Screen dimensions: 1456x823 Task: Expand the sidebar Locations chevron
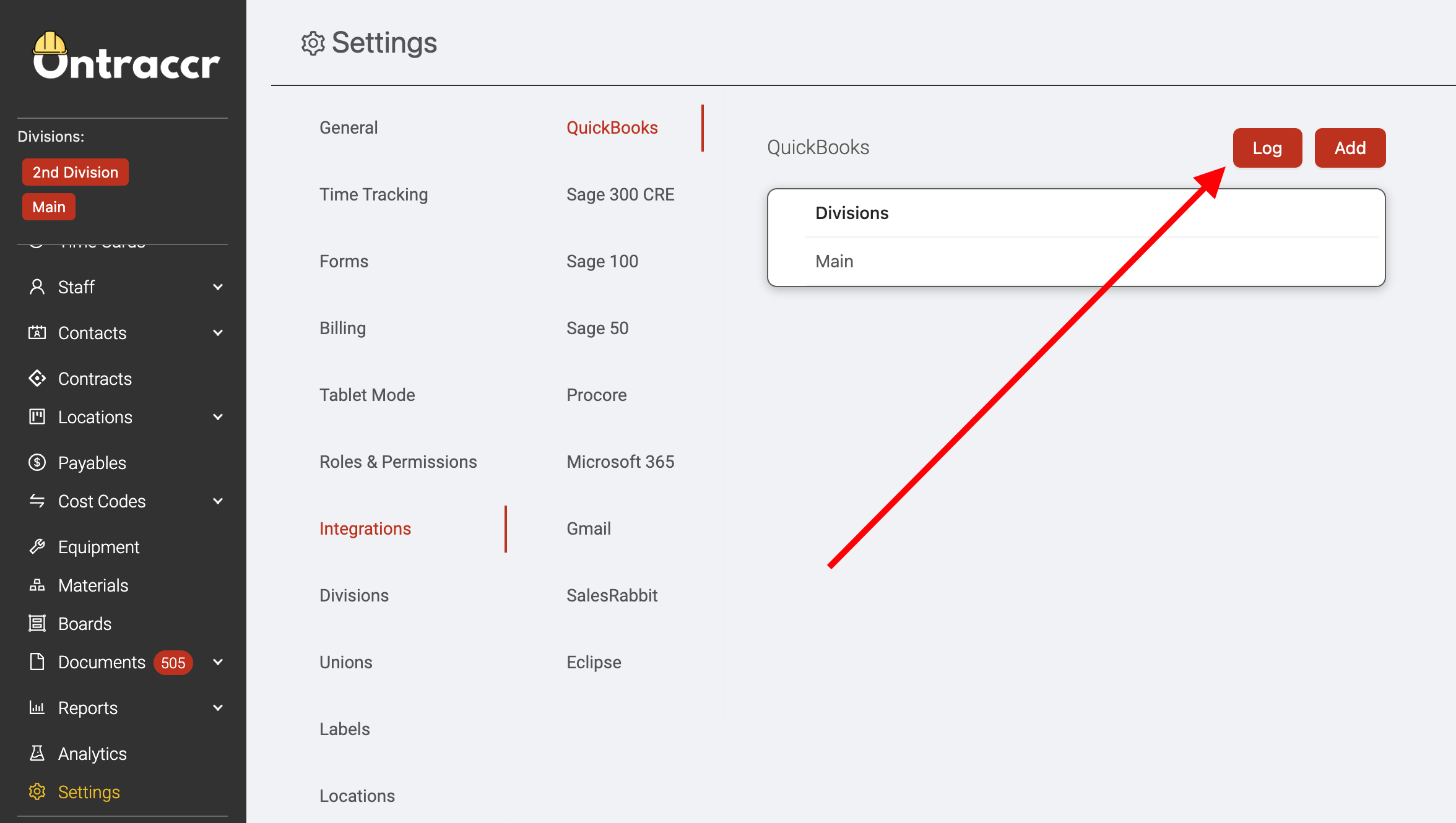218,416
